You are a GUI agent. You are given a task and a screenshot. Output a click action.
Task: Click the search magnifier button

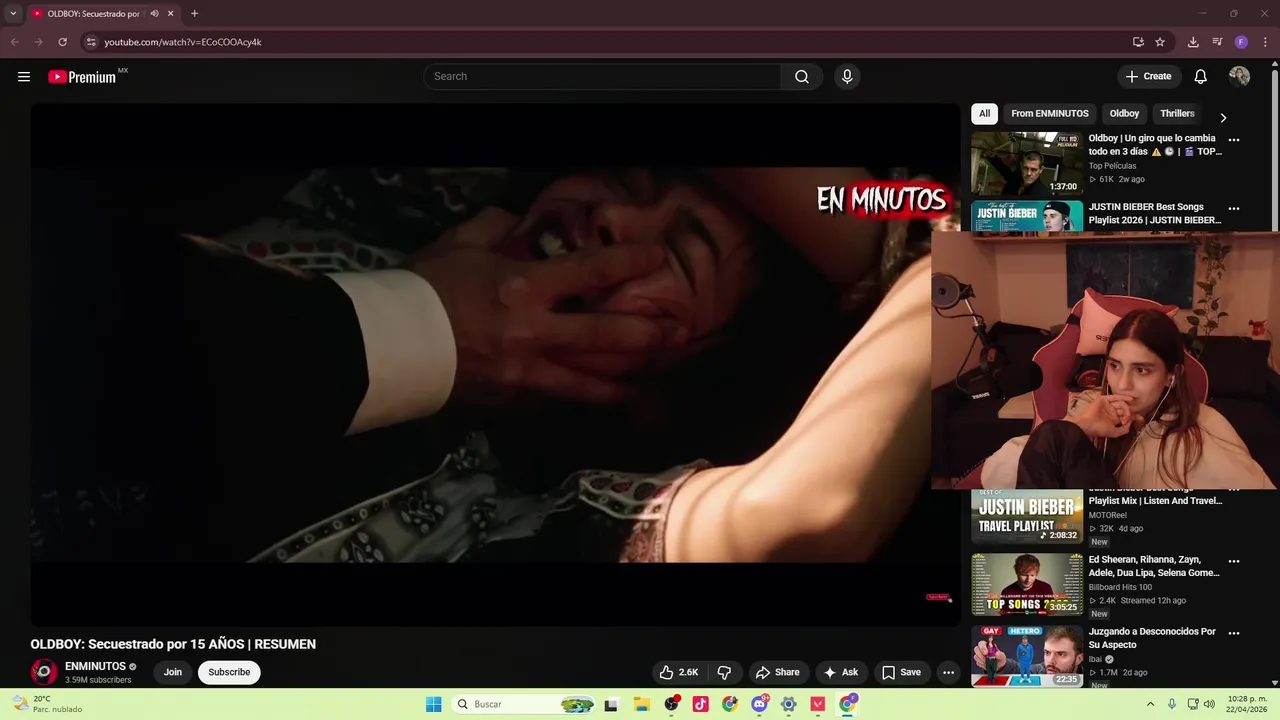[802, 77]
